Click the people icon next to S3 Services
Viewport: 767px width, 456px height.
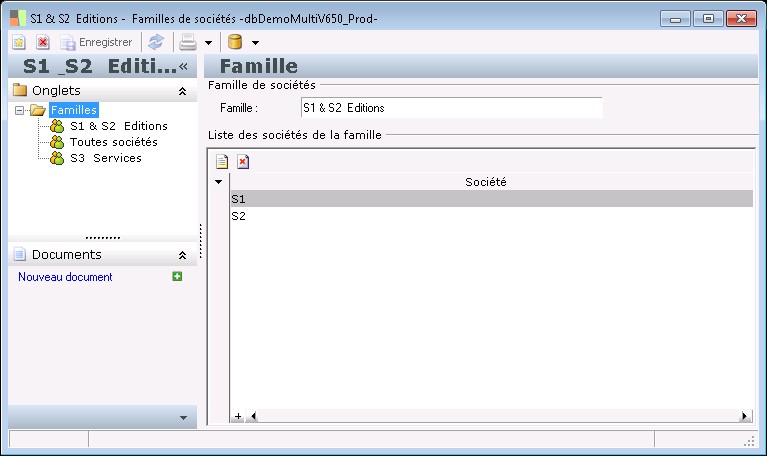pyautogui.click(x=57, y=159)
